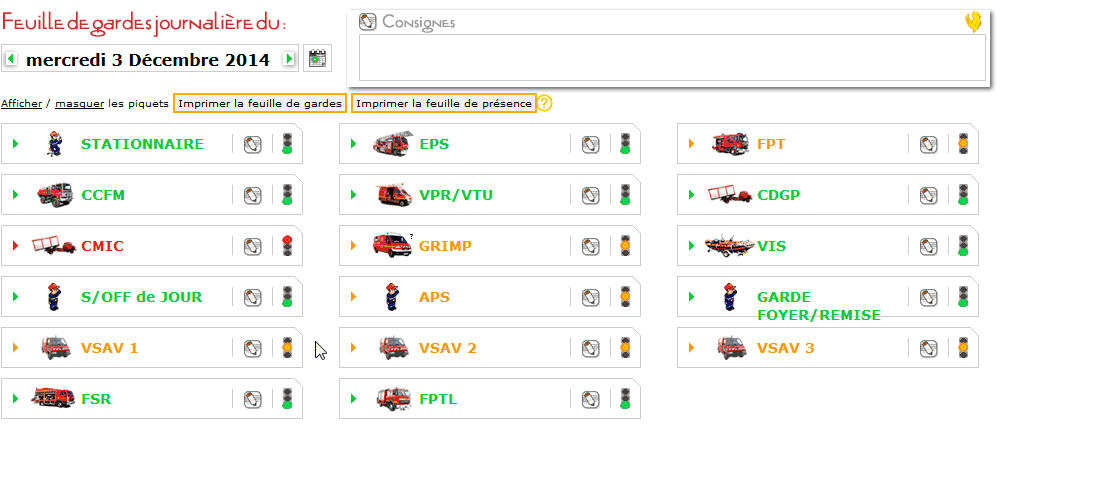Go to next day arrow
1102x500 pixels.
(289, 58)
